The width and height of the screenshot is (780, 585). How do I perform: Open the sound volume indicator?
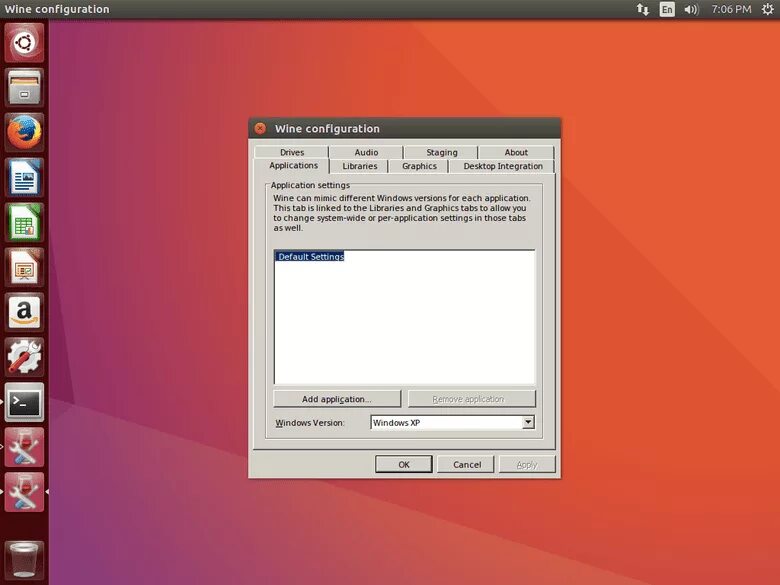pos(691,9)
